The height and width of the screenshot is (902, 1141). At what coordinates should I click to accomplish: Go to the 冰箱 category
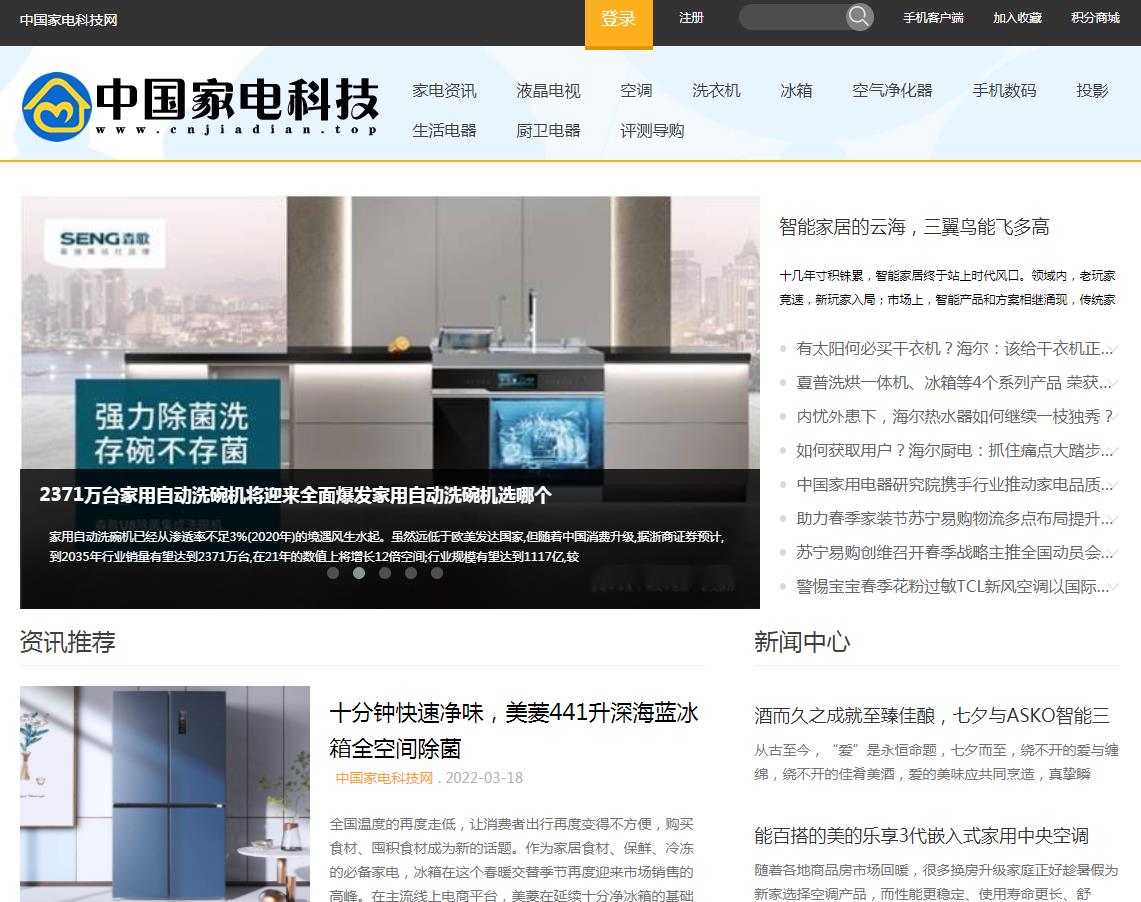796,91
